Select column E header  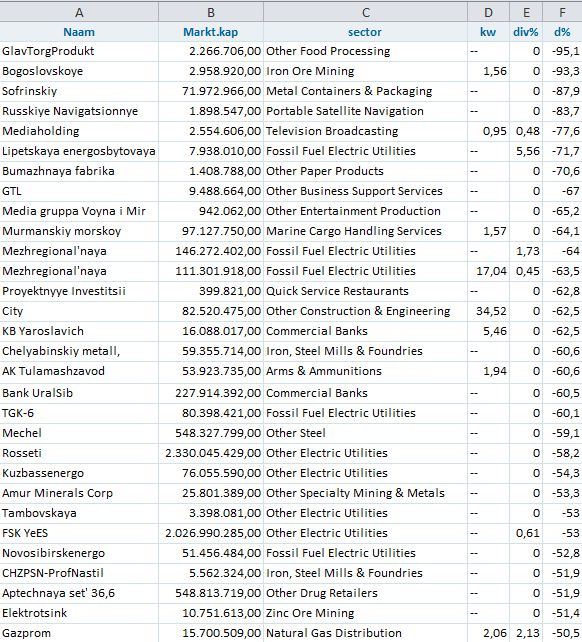click(526, 13)
